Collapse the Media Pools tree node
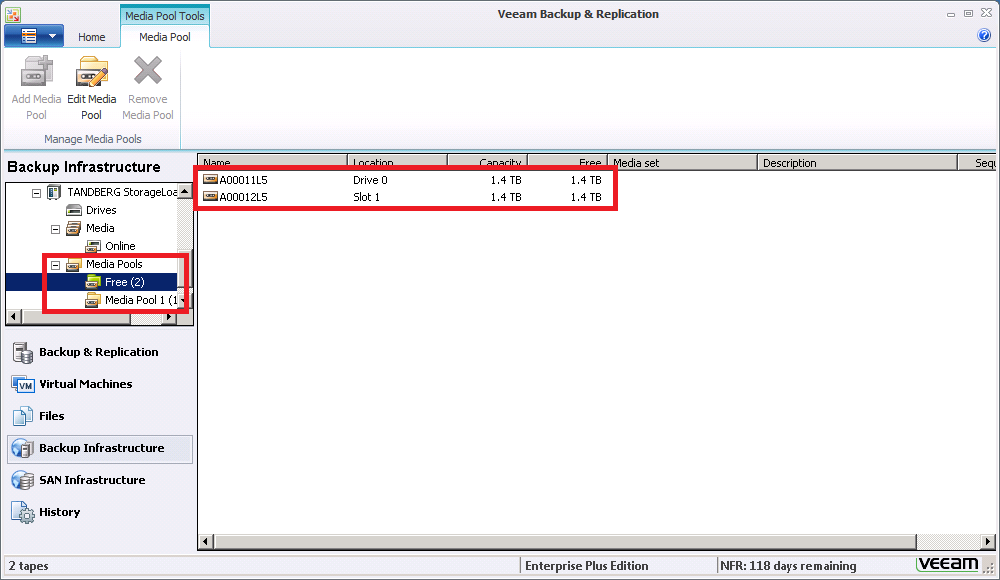The image size is (1000, 580). [56, 265]
